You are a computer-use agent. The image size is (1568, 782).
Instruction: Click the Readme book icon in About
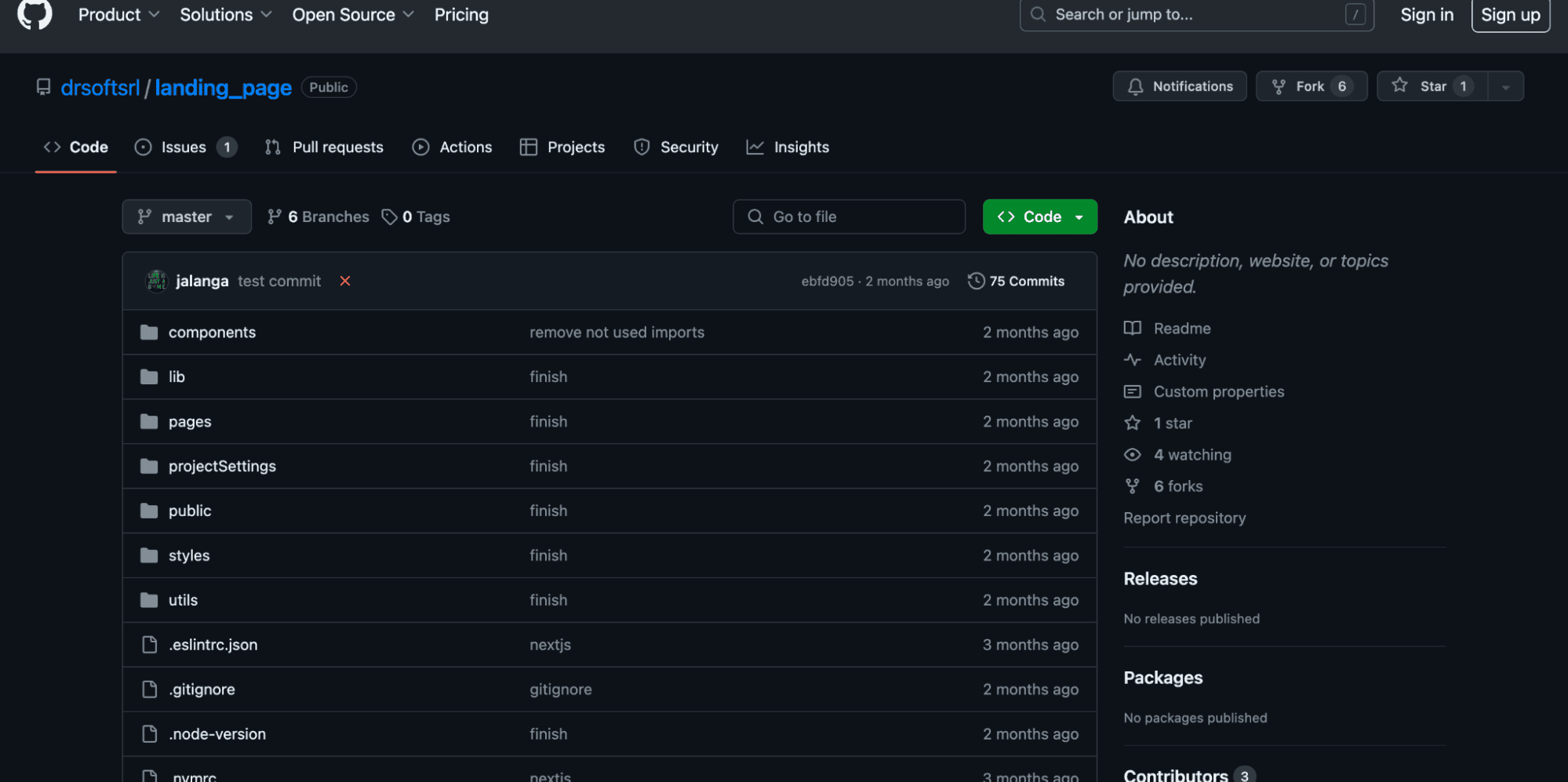(x=1132, y=328)
